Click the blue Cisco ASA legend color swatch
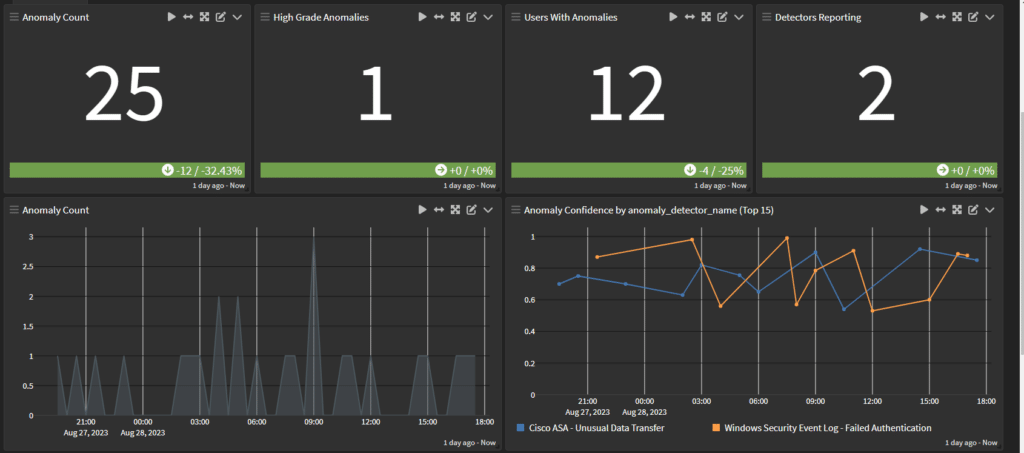Viewport: 1024px width, 453px height. 521,428
